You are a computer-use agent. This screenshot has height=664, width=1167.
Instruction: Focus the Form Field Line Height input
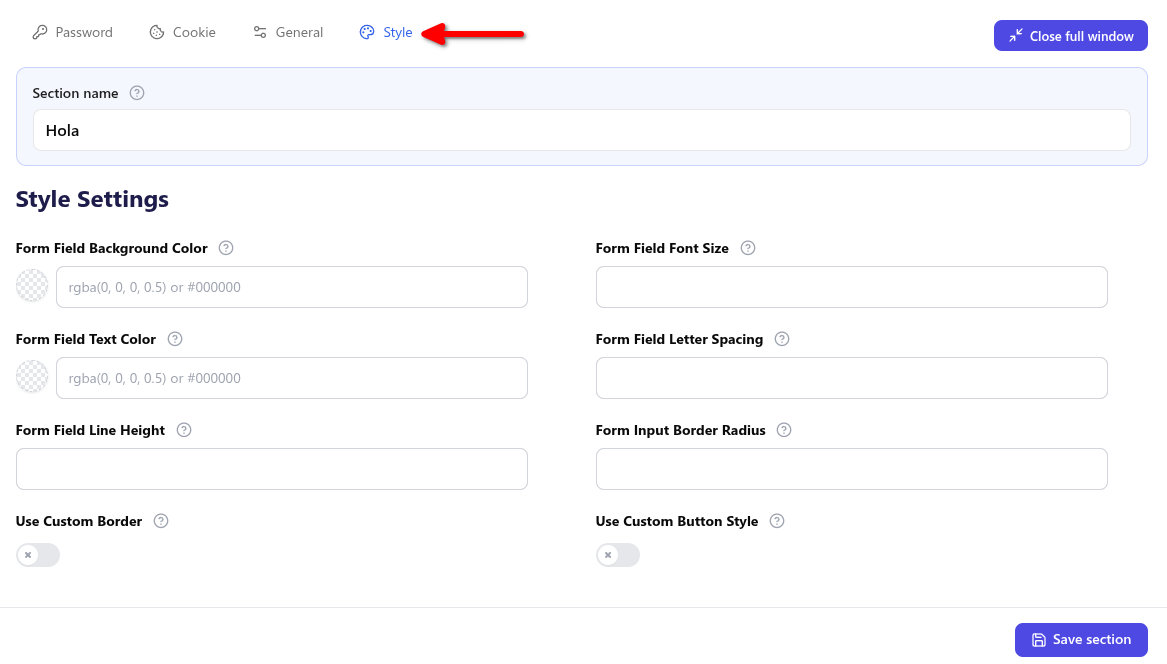272,469
